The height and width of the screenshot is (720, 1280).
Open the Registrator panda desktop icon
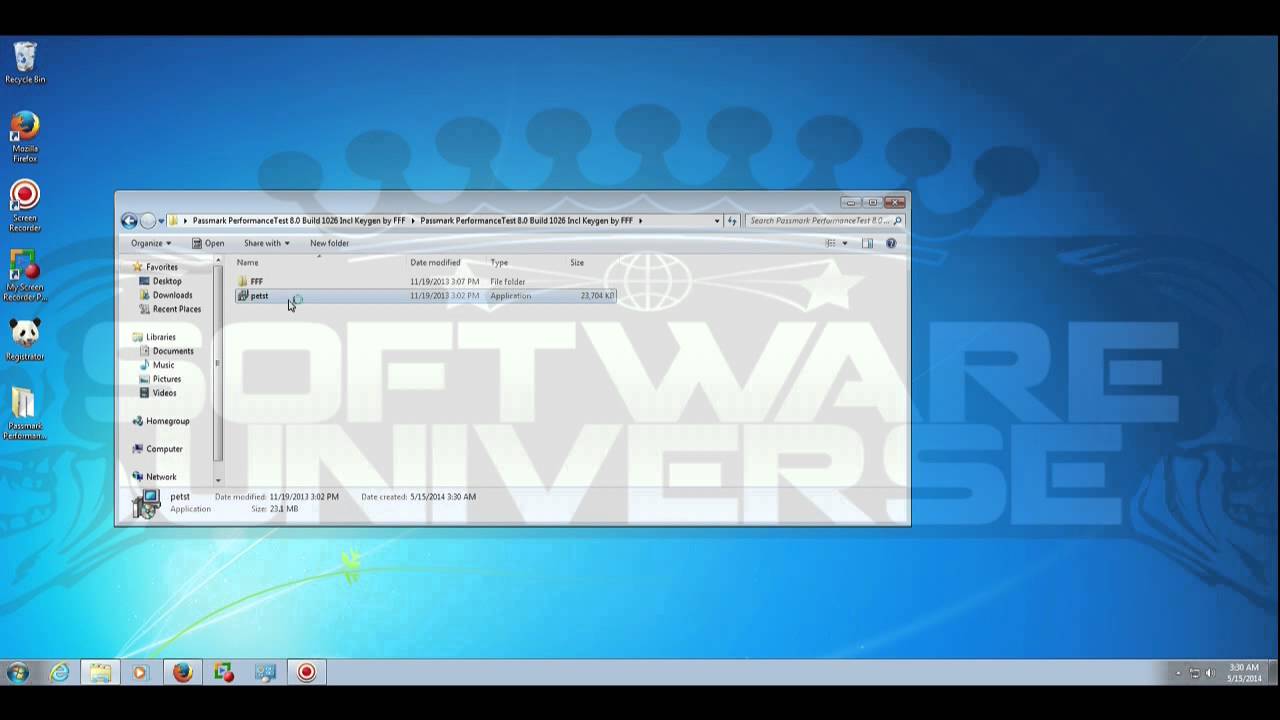point(25,340)
